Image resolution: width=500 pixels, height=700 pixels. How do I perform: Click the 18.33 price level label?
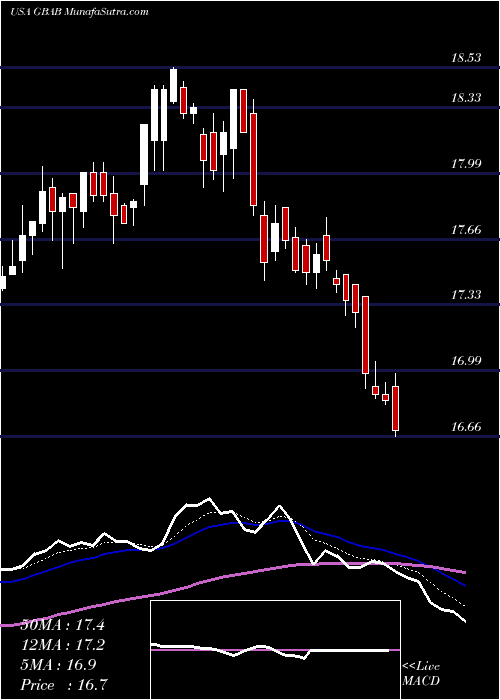click(466, 97)
